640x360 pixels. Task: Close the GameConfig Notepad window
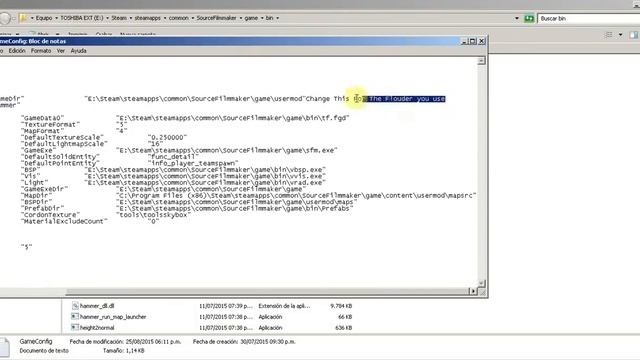[482, 41]
